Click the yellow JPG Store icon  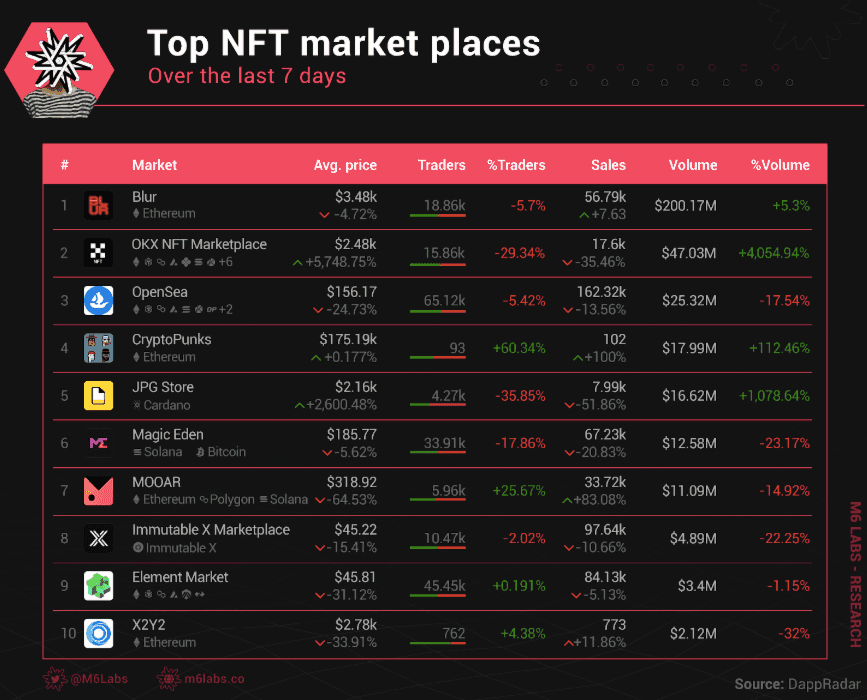coord(98,396)
